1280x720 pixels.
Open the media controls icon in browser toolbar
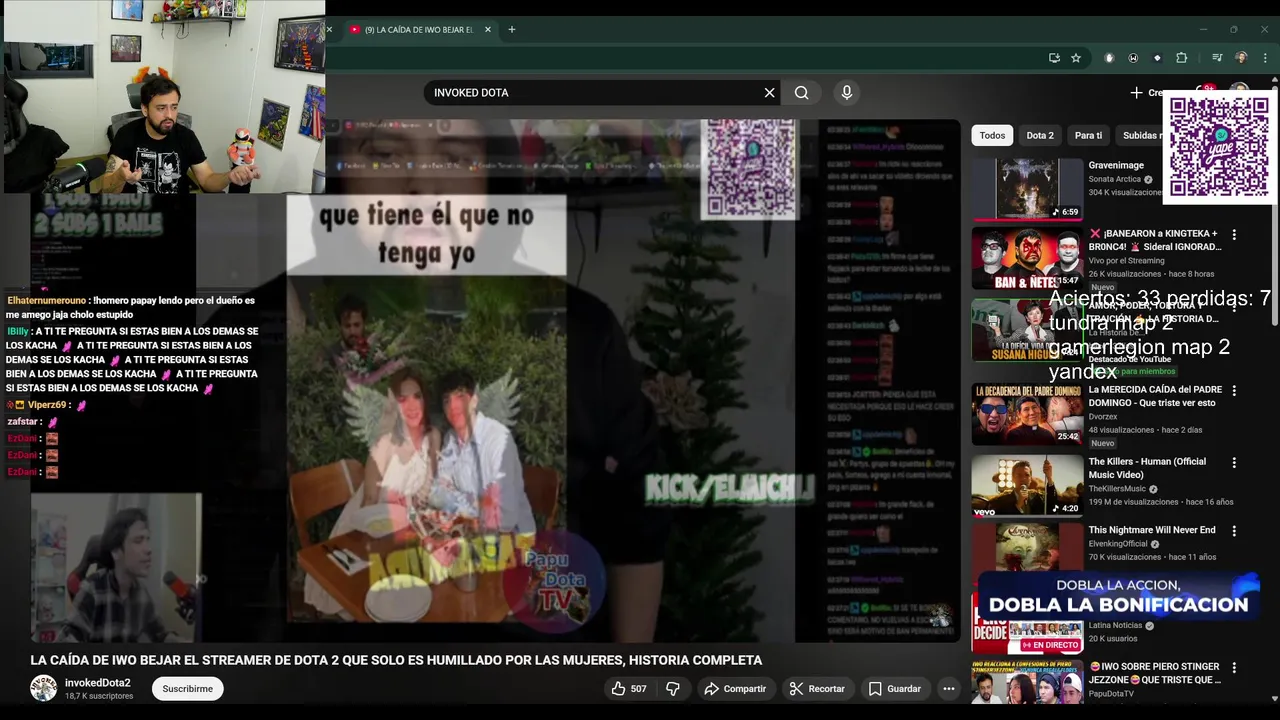1217,58
